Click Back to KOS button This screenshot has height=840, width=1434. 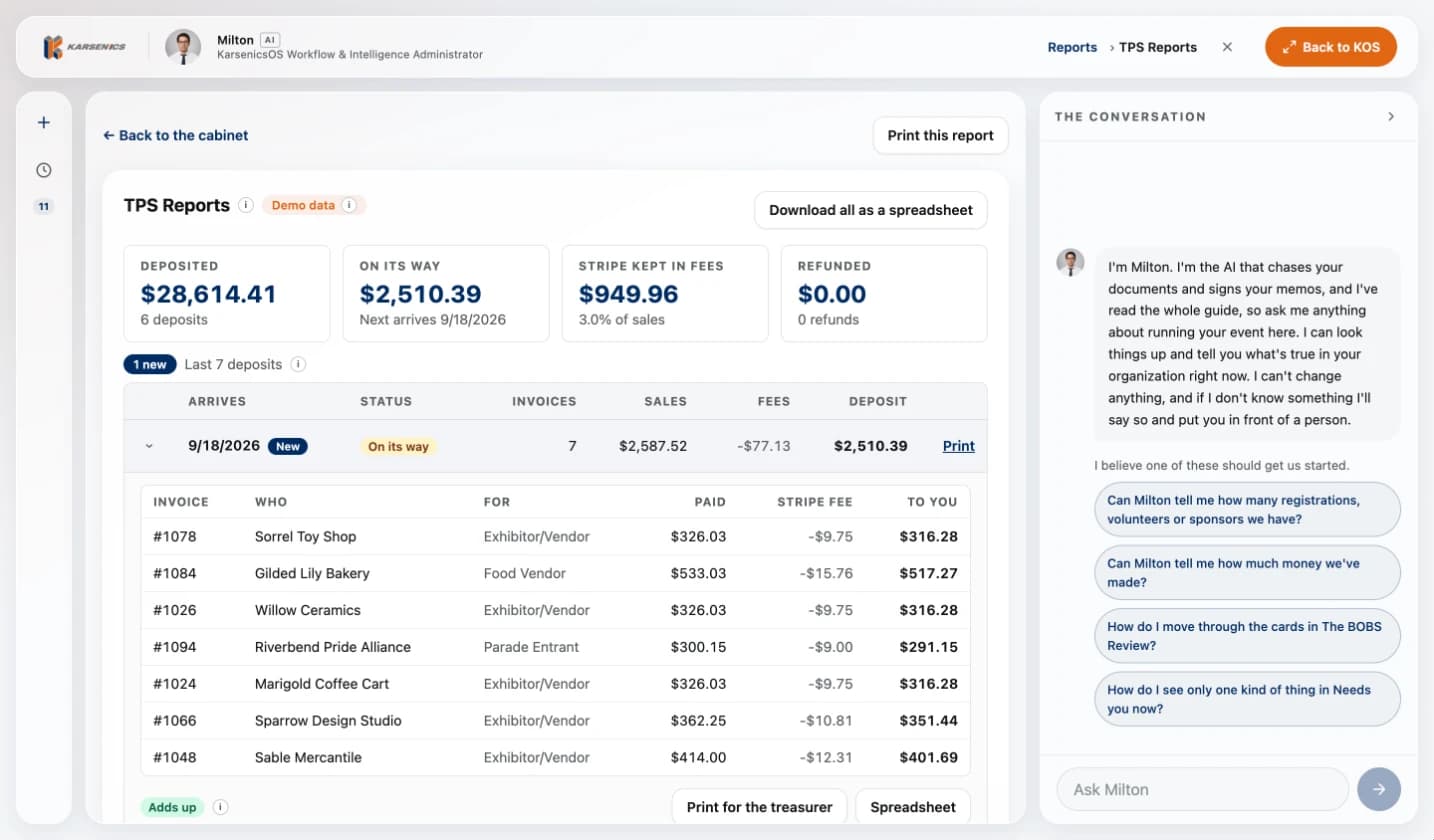(x=1330, y=47)
